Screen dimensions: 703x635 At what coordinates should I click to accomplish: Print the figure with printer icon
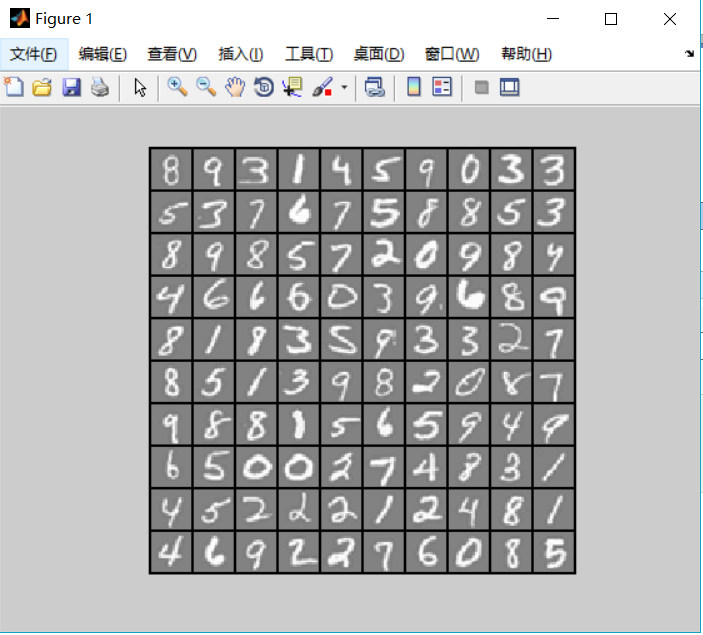(100, 87)
